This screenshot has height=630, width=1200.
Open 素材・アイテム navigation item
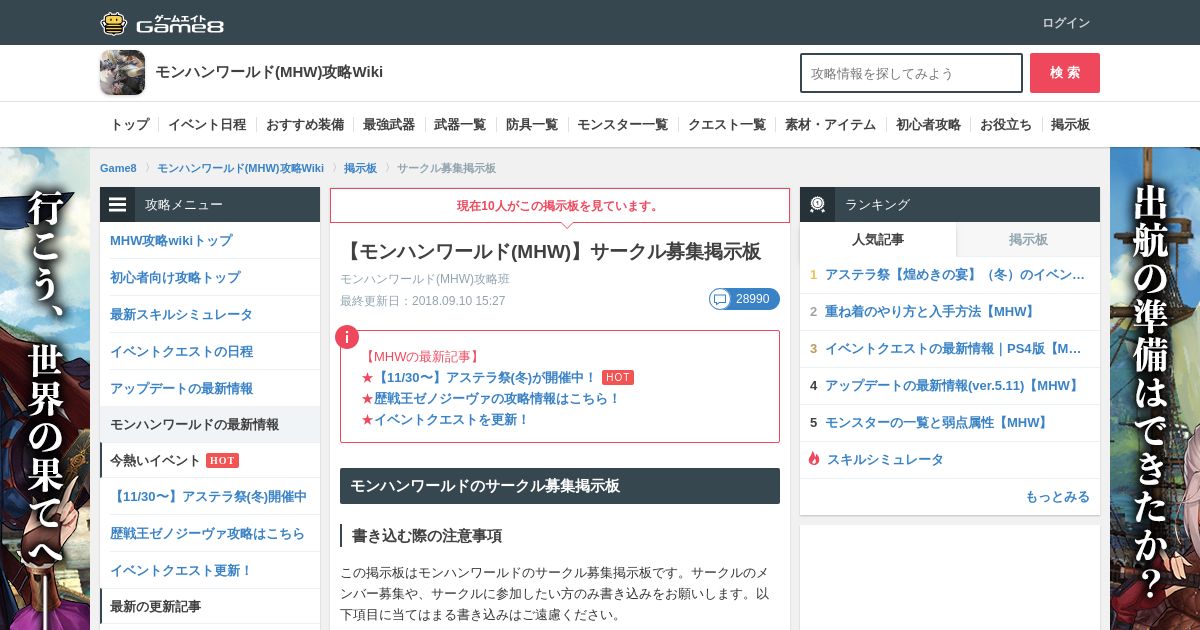click(x=830, y=125)
